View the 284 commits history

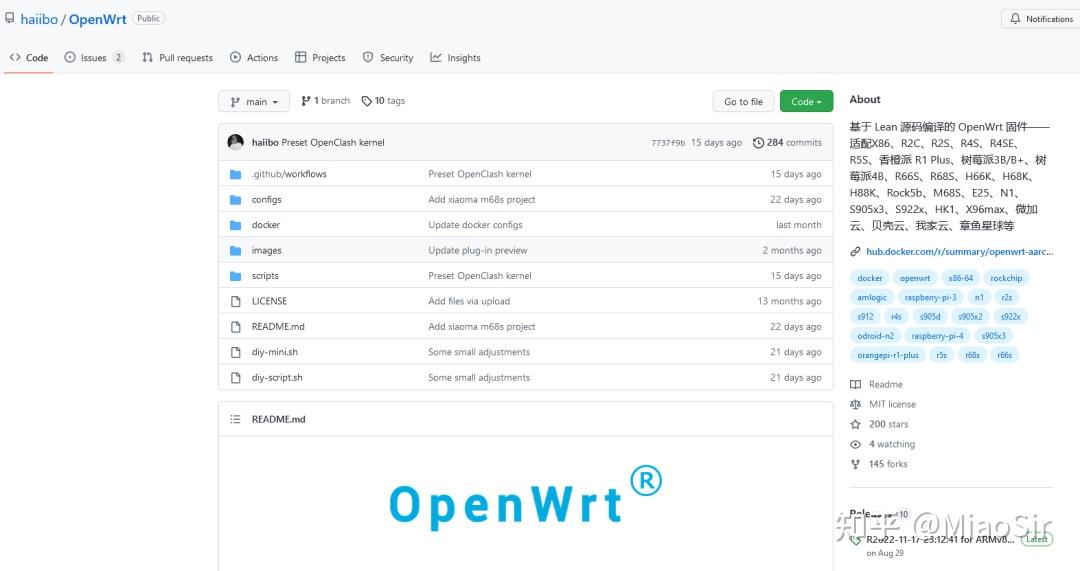[x=787, y=143]
